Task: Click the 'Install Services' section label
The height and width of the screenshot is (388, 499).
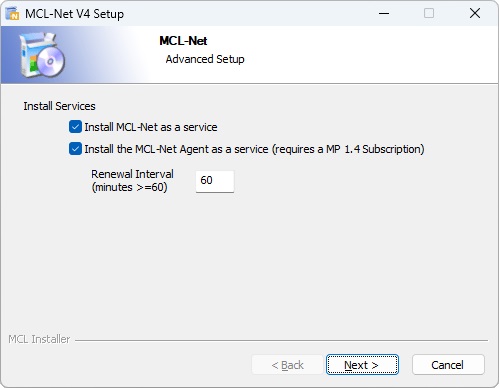Action: pyautogui.click(x=59, y=106)
